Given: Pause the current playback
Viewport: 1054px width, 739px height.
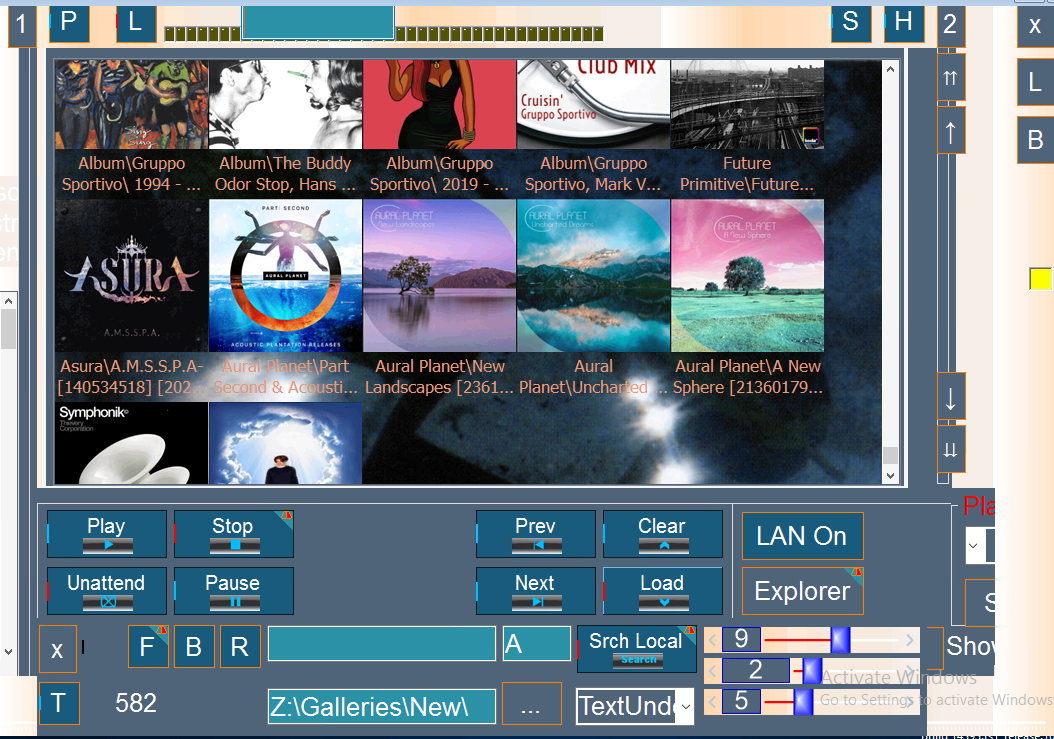Looking at the screenshot, I should pyautogui.click(x=234, y=591).
